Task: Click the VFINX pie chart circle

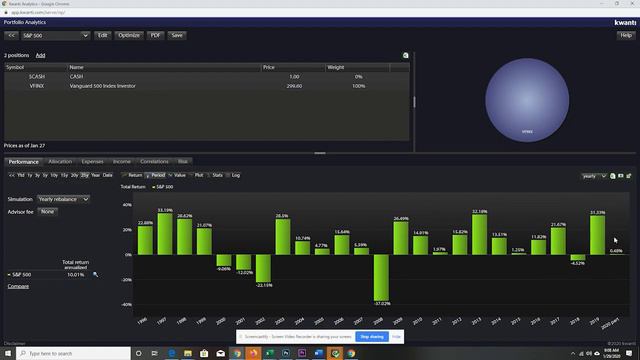Action: click(x=527, y=100)
